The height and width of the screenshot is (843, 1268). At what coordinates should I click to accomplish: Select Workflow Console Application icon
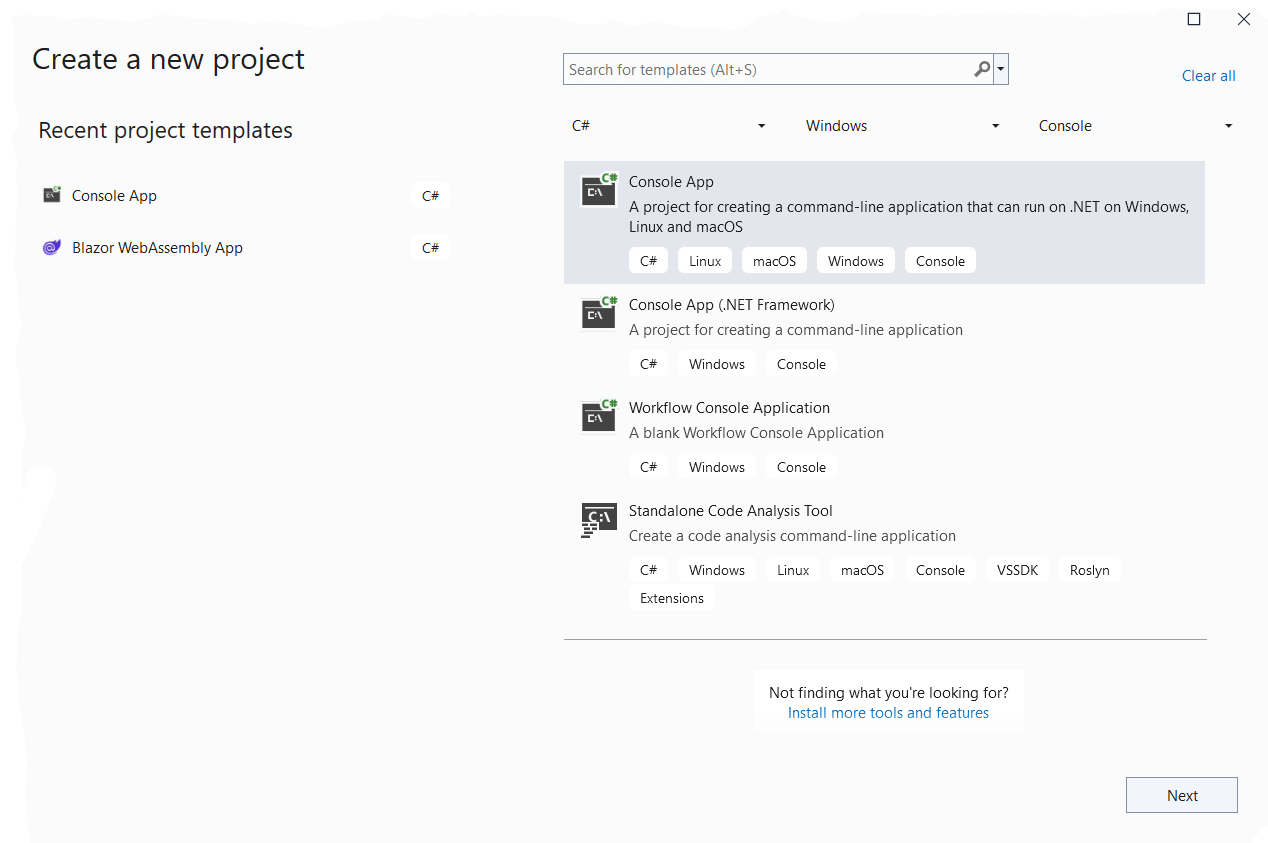598,416
